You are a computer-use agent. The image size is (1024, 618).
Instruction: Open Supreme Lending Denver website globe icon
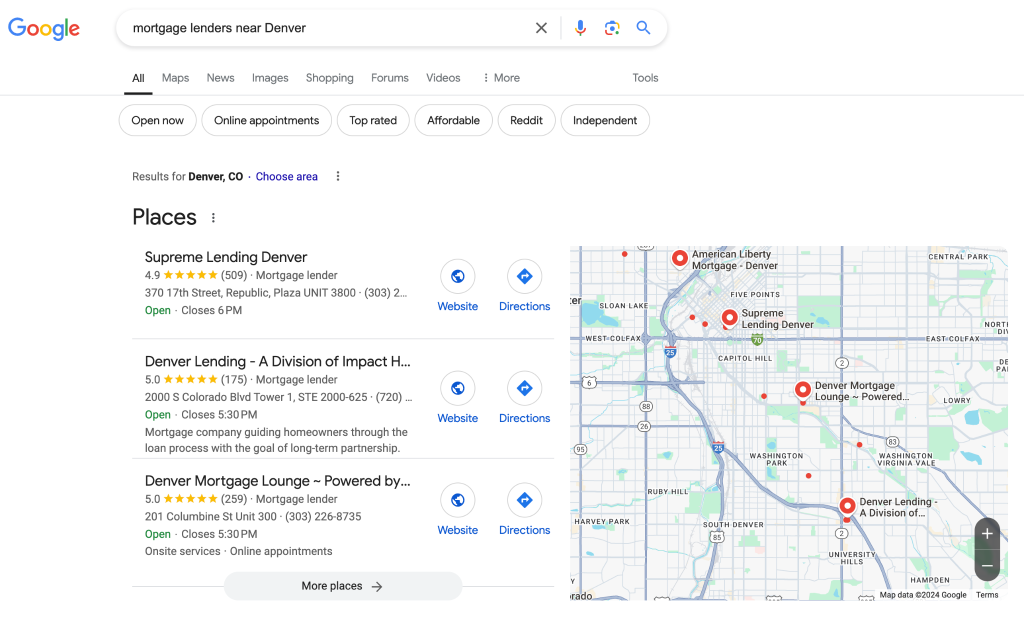coord(457,277)
